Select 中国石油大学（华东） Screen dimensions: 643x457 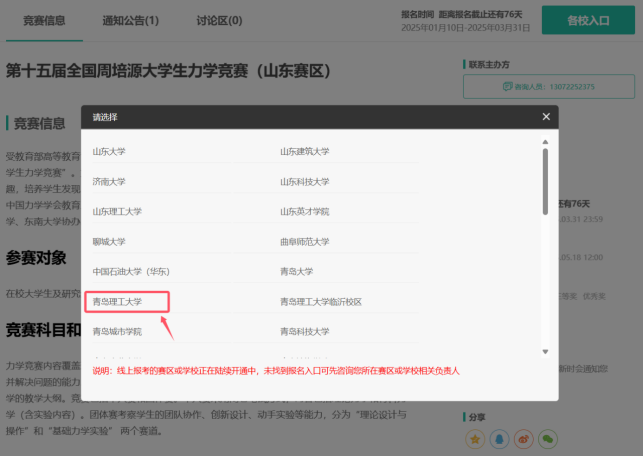131,272
